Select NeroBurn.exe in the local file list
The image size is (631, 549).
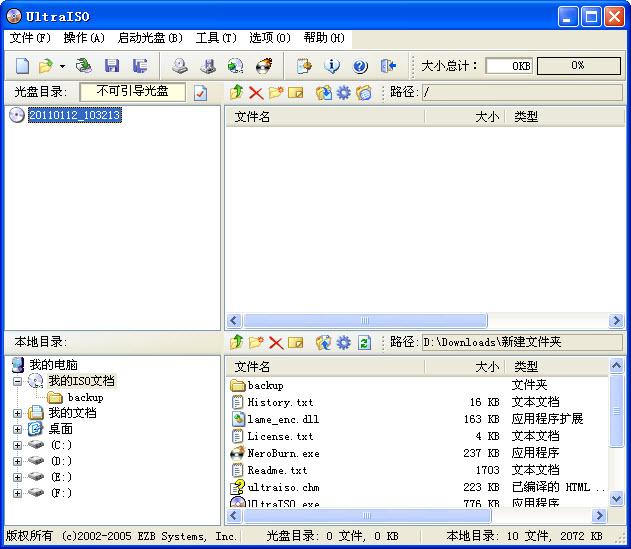click(x=283, y=454)
